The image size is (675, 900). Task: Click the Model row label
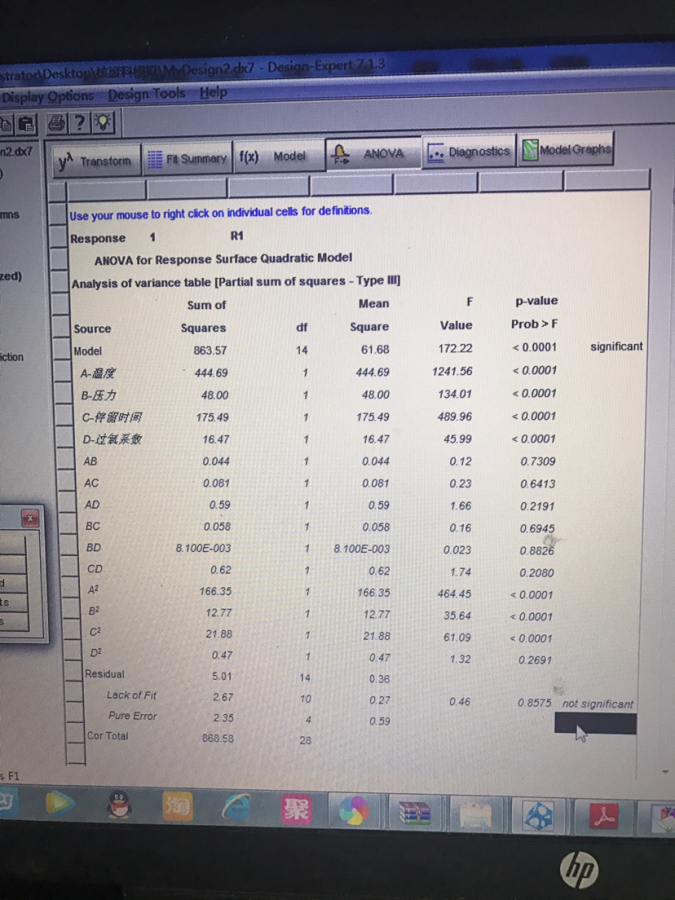pyautogui.click(x=87, y=351)
